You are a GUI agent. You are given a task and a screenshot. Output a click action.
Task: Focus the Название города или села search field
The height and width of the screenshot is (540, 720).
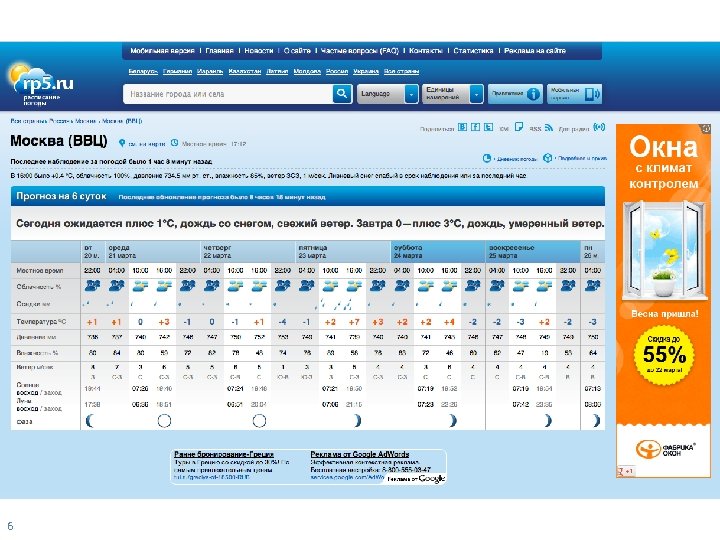(228, 94)
